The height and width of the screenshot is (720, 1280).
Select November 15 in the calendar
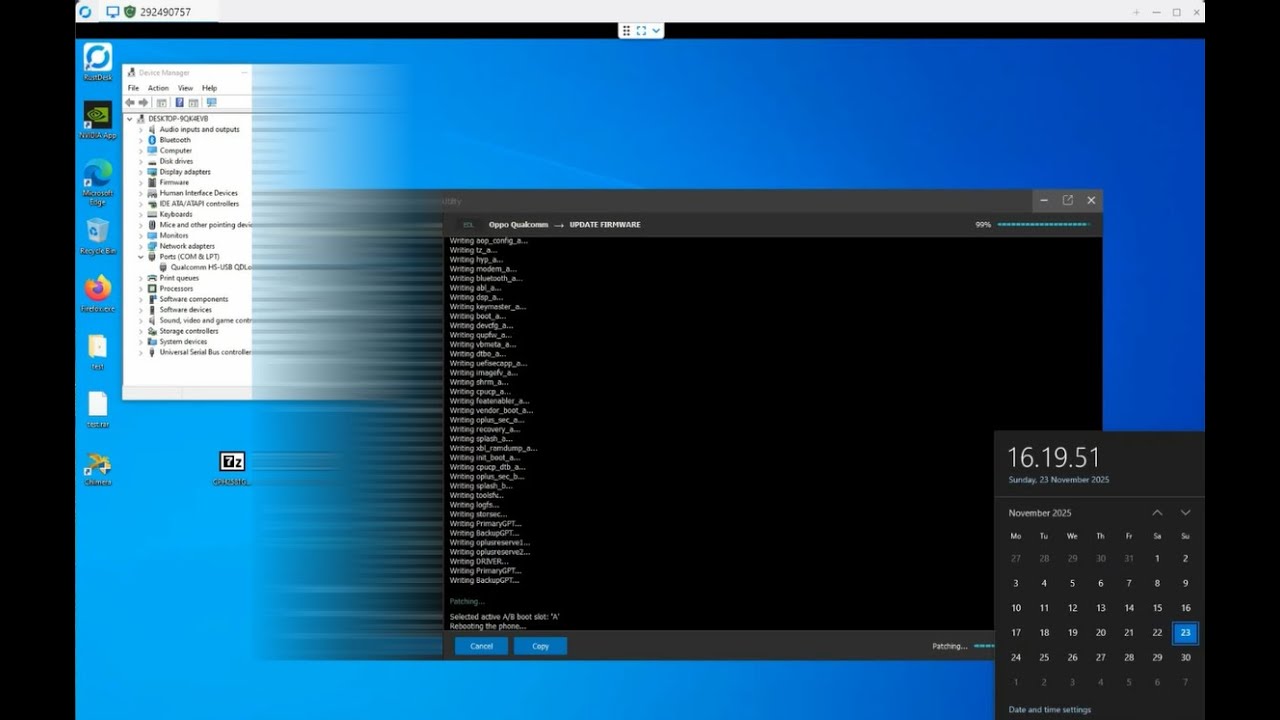pos(1157,608)
